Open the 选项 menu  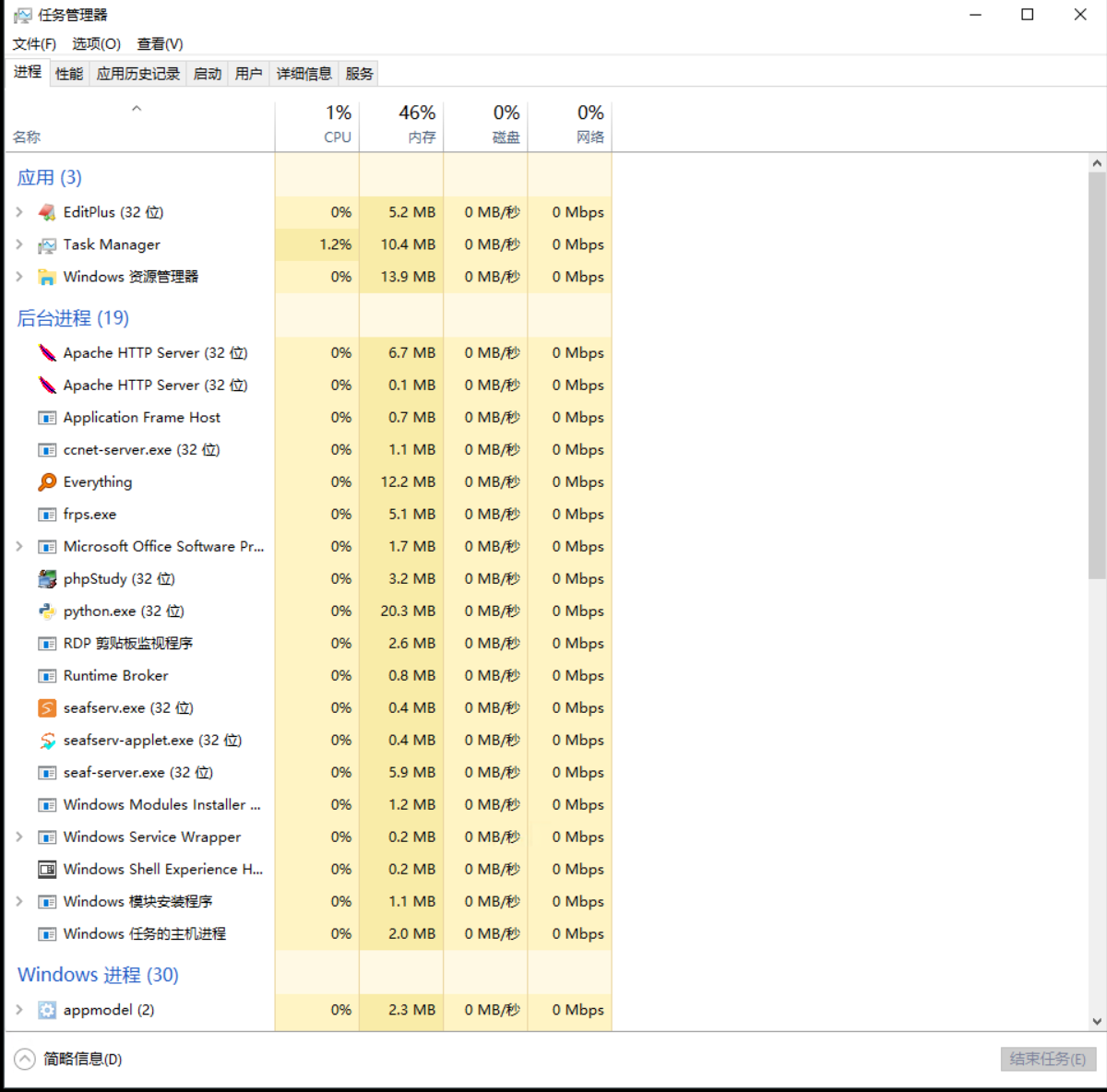pos(96,43)
